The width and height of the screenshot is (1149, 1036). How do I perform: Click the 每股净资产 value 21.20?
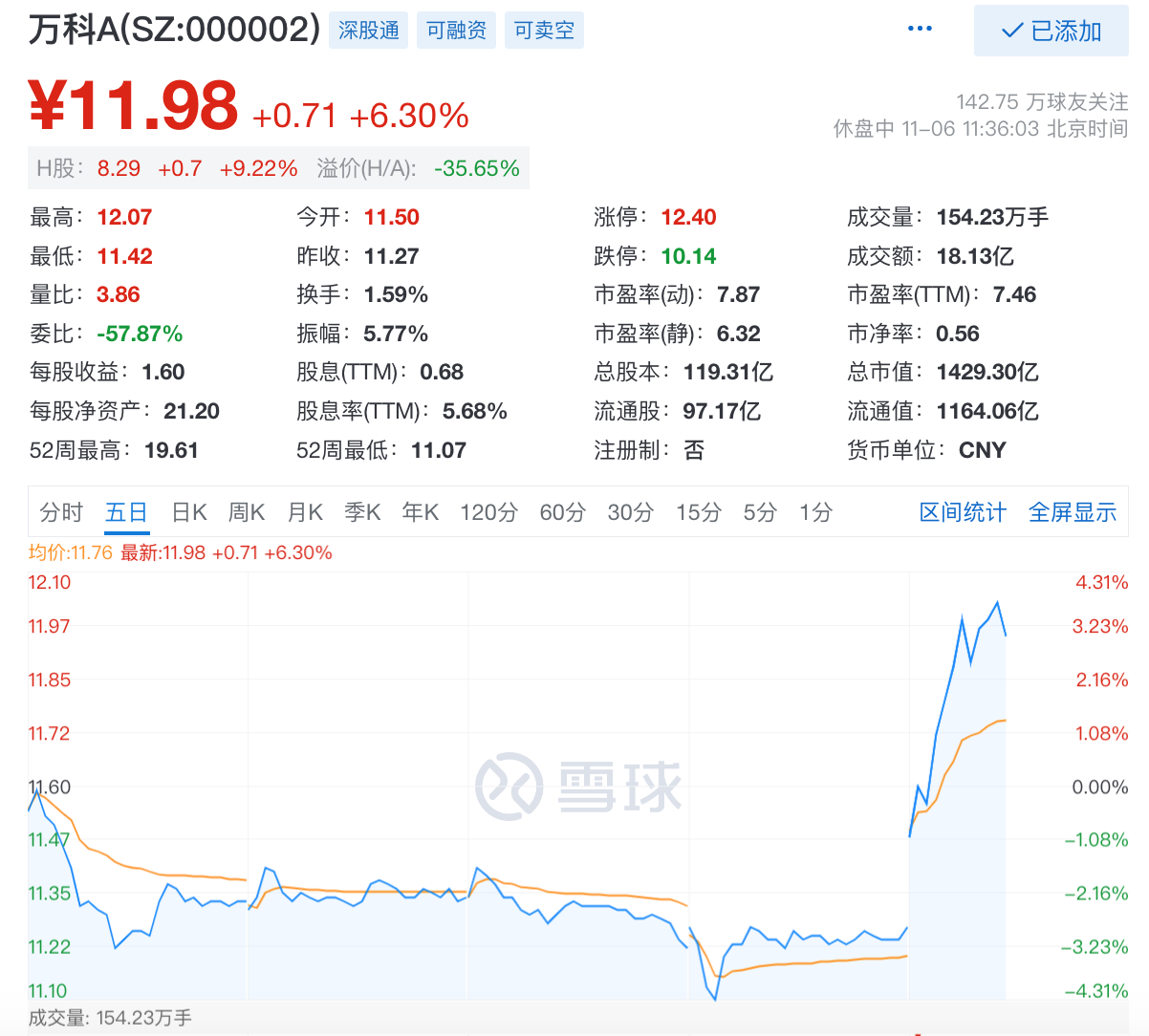pyautogui.click(x=191, y=411)
